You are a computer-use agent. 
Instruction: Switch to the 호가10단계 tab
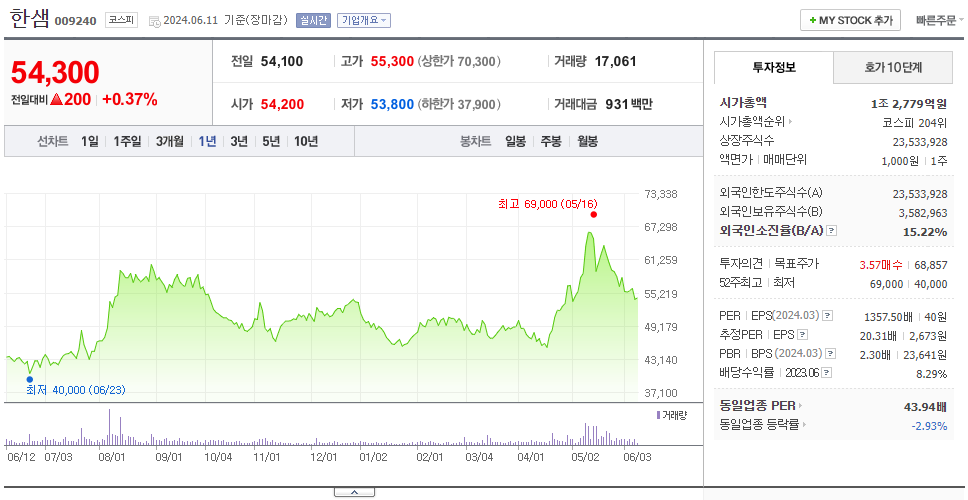pos(893,67)
